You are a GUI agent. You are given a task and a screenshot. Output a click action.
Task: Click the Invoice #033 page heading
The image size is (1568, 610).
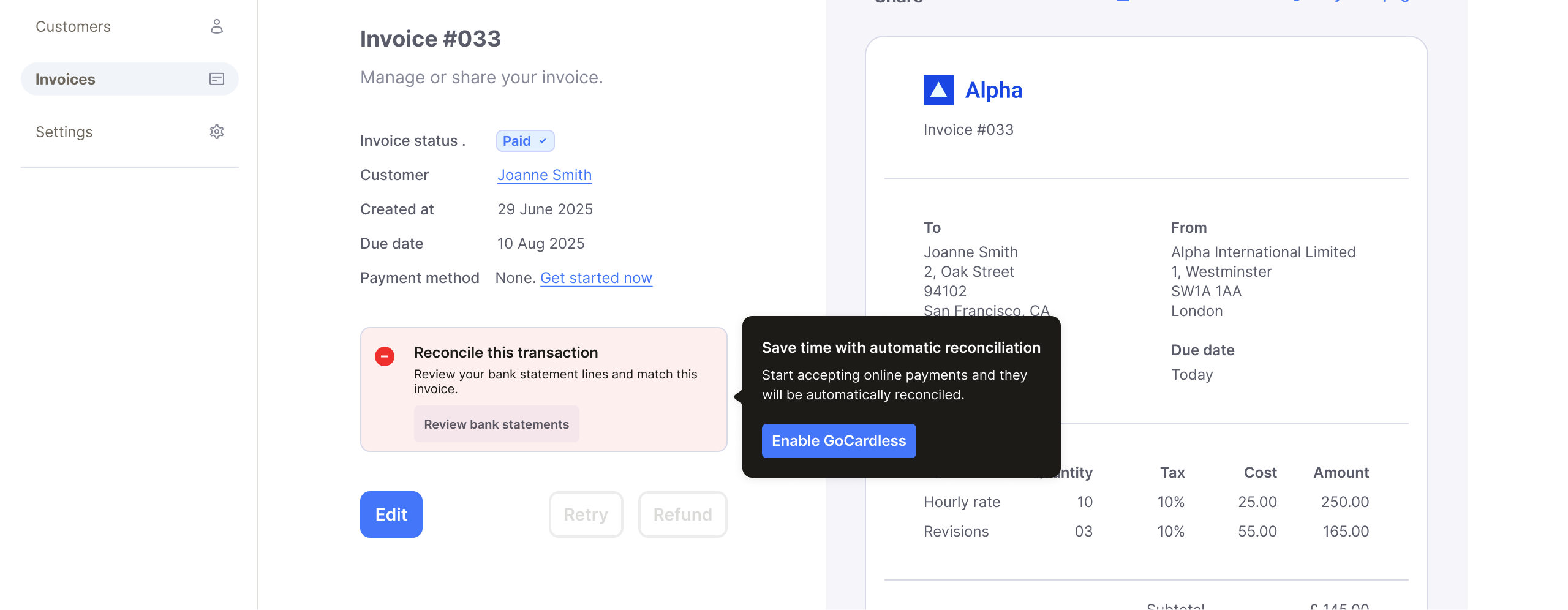430,39
